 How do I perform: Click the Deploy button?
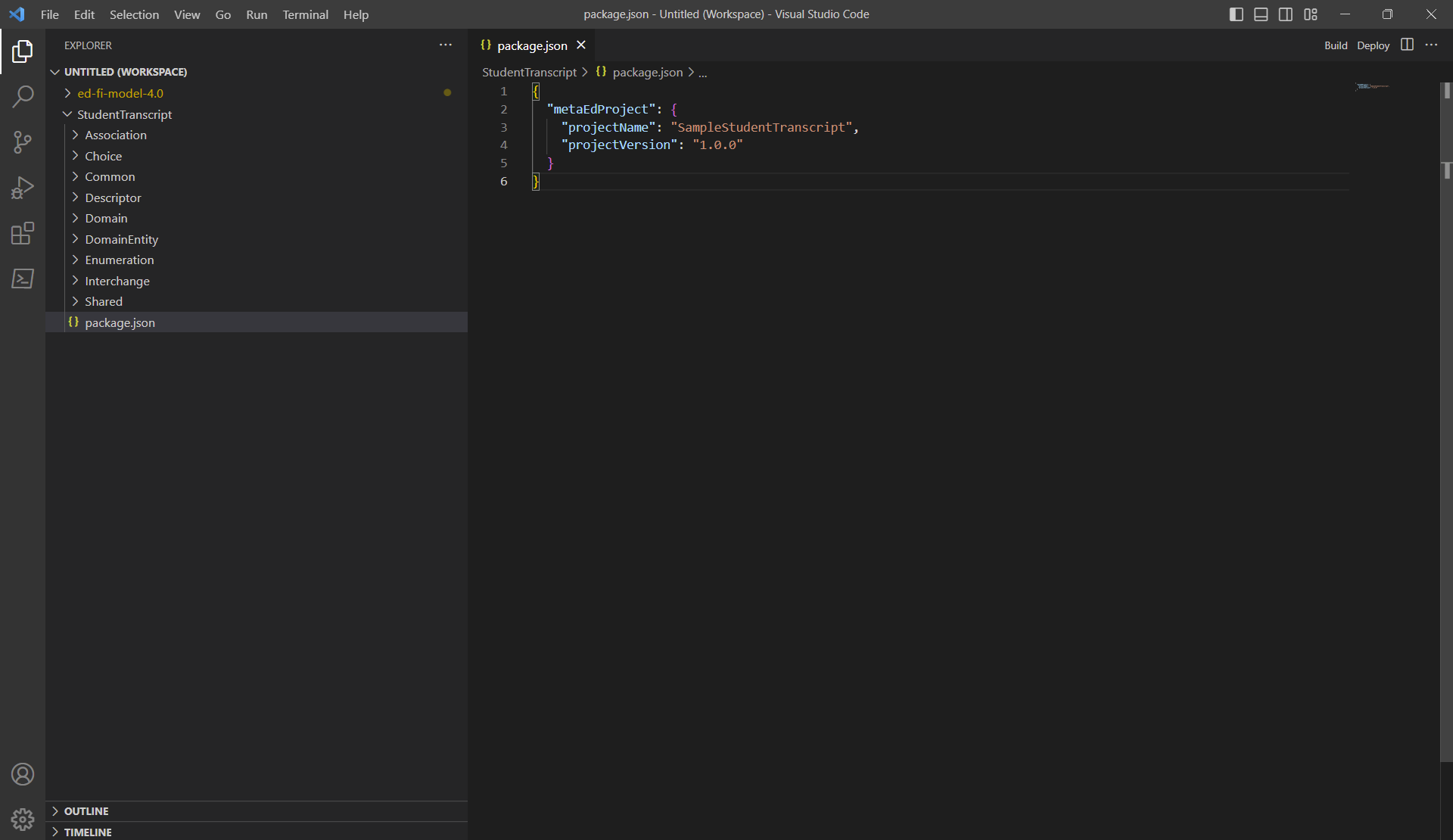(x=1373, y=45)
